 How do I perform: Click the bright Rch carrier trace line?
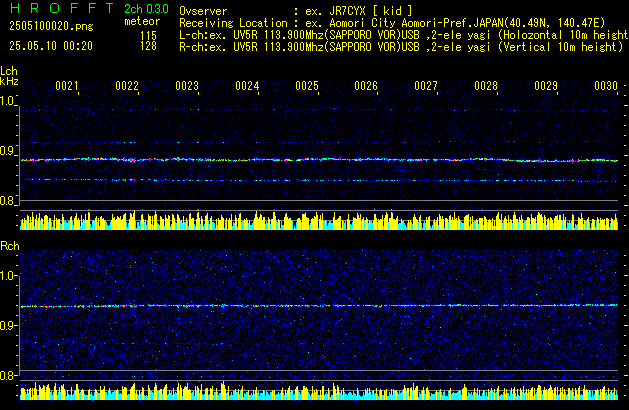(319, 306)
